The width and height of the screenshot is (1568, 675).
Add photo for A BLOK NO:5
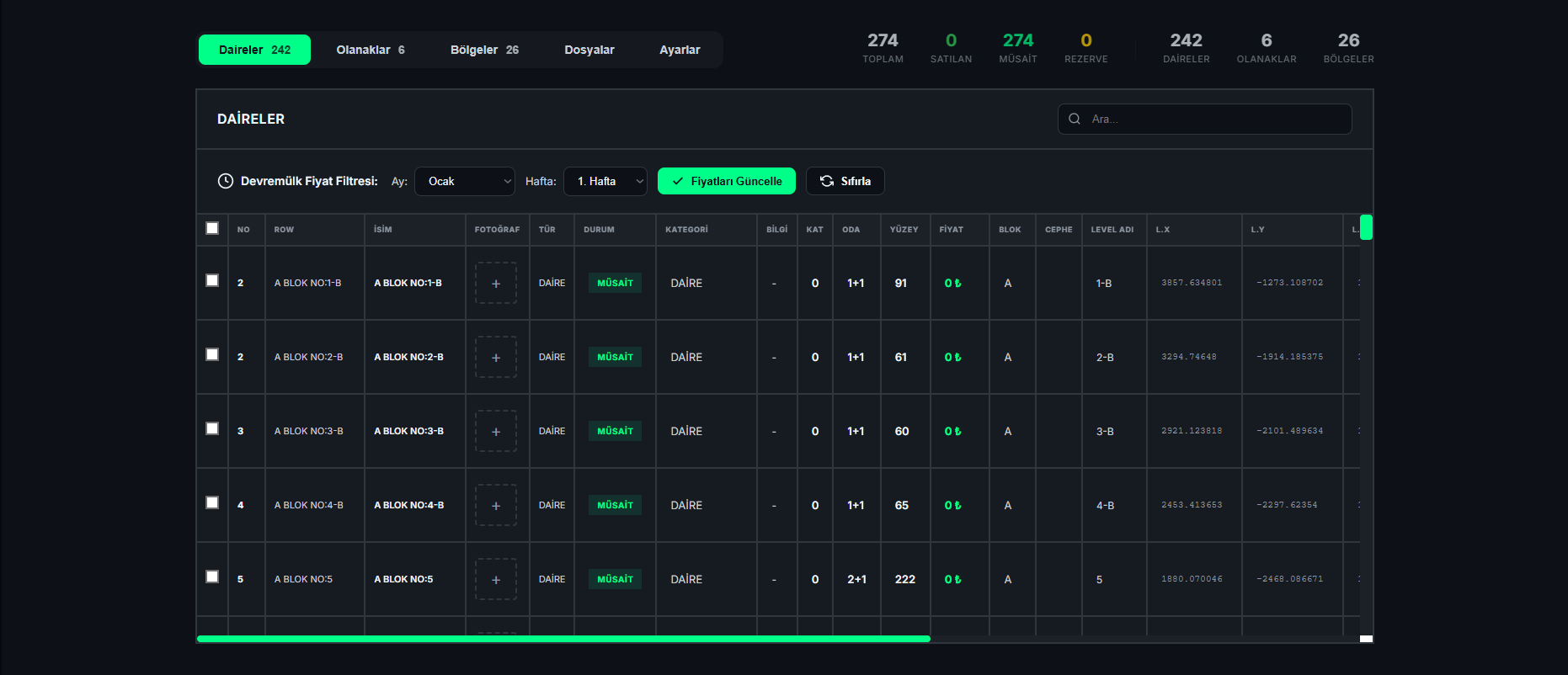click(496, 580)
